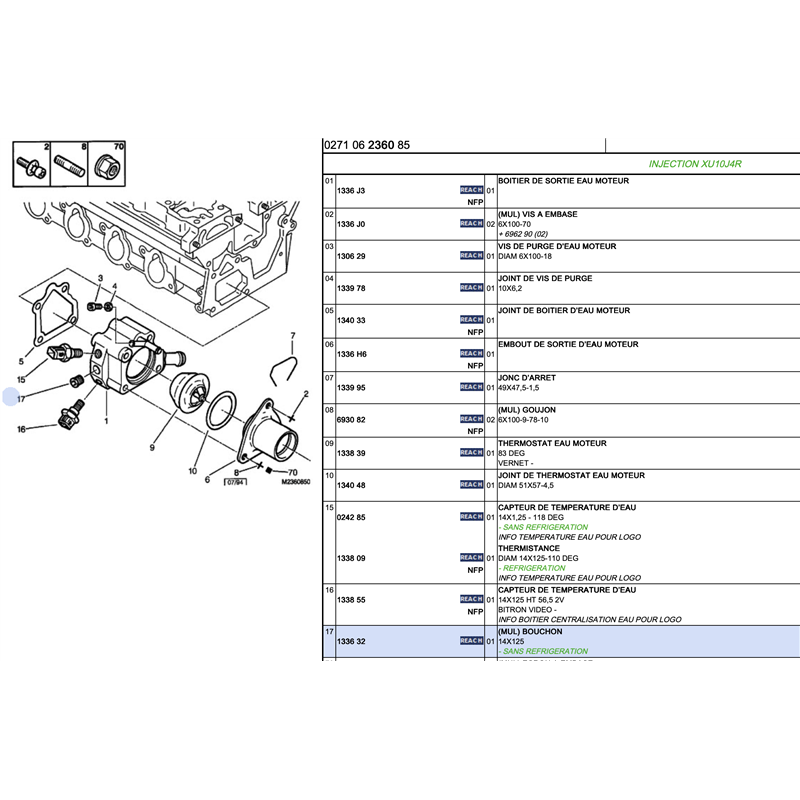Click part number 1340 48
Image resolution: width=800 pixels, height=800 pixels.
[x=351, y=485]
